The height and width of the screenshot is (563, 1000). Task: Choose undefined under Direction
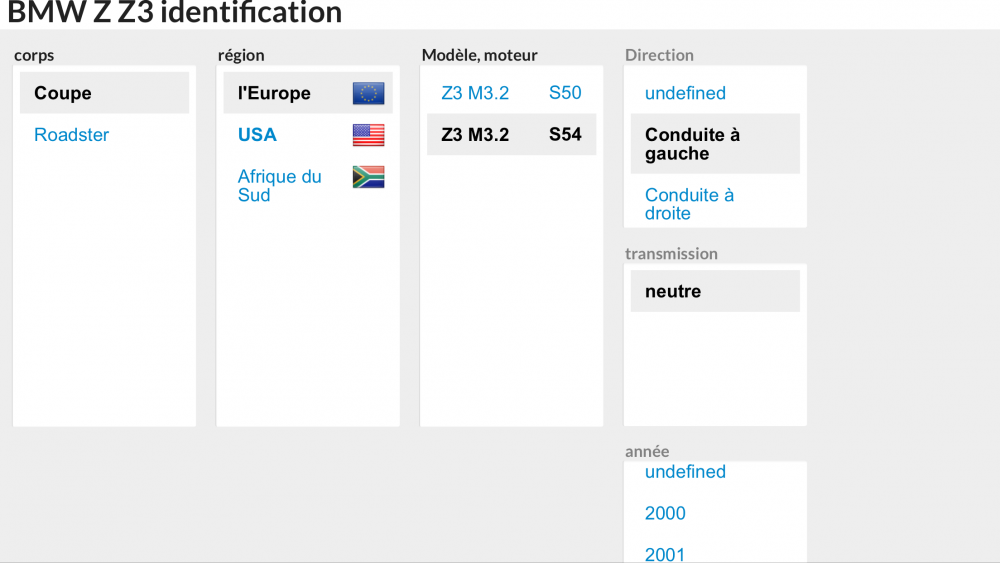pyautogui.click(x=685, y=93)
